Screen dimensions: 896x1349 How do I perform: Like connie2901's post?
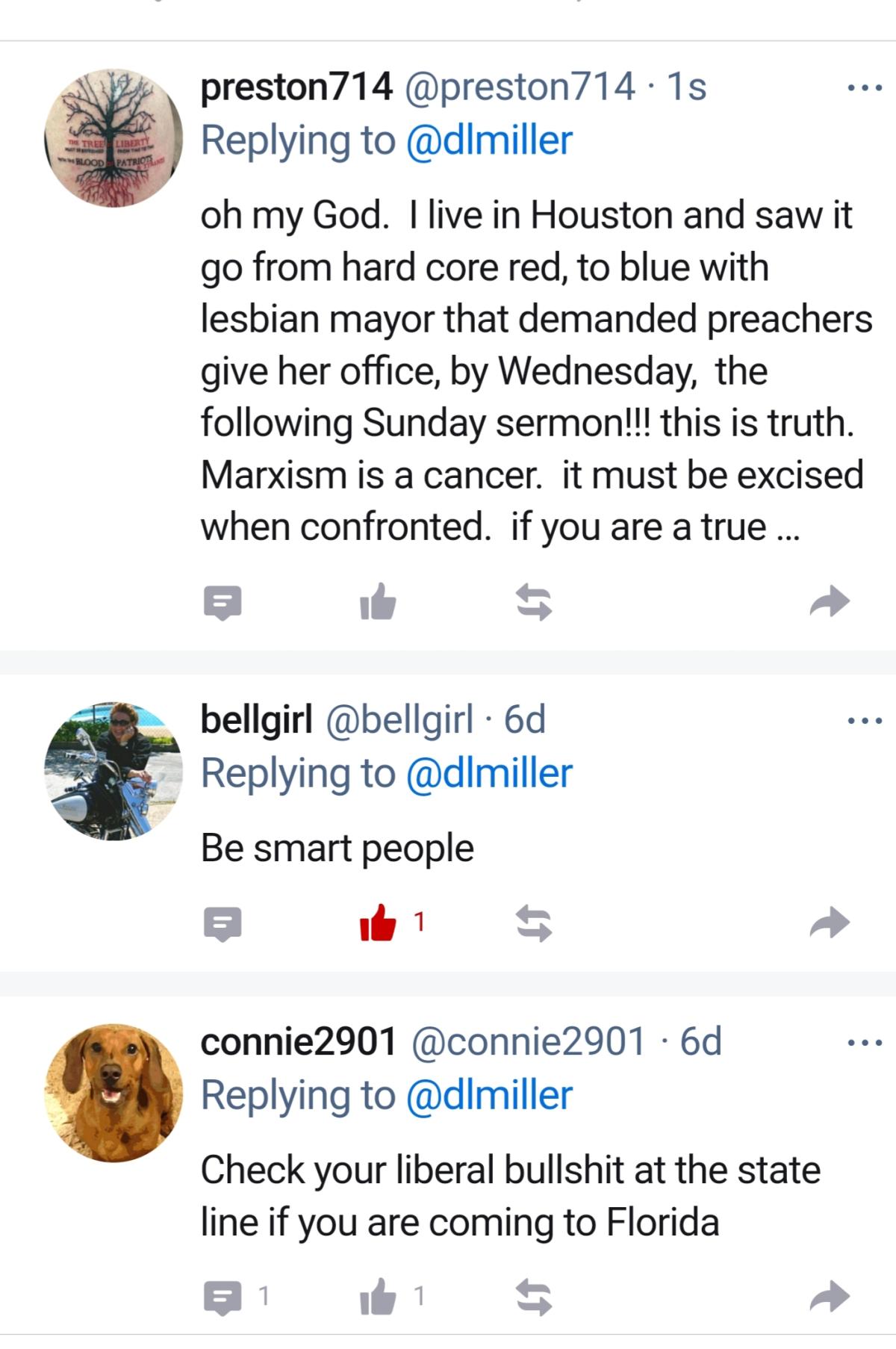point(377,1296)
